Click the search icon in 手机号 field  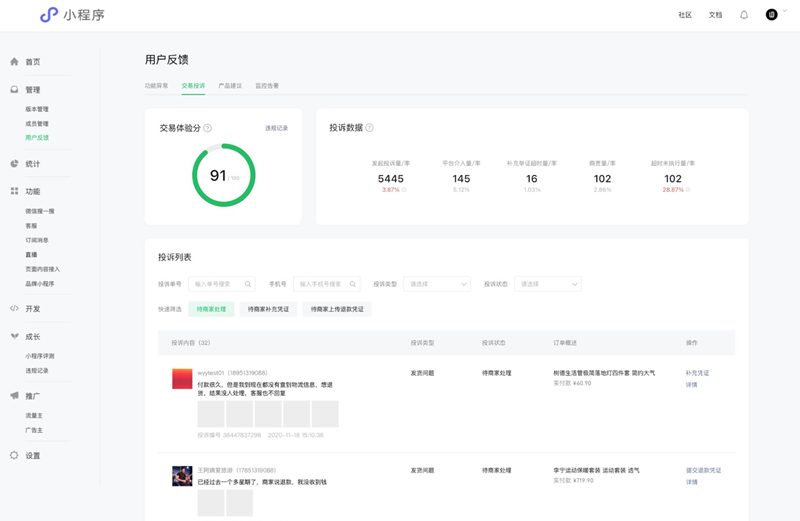click(353, 284)
